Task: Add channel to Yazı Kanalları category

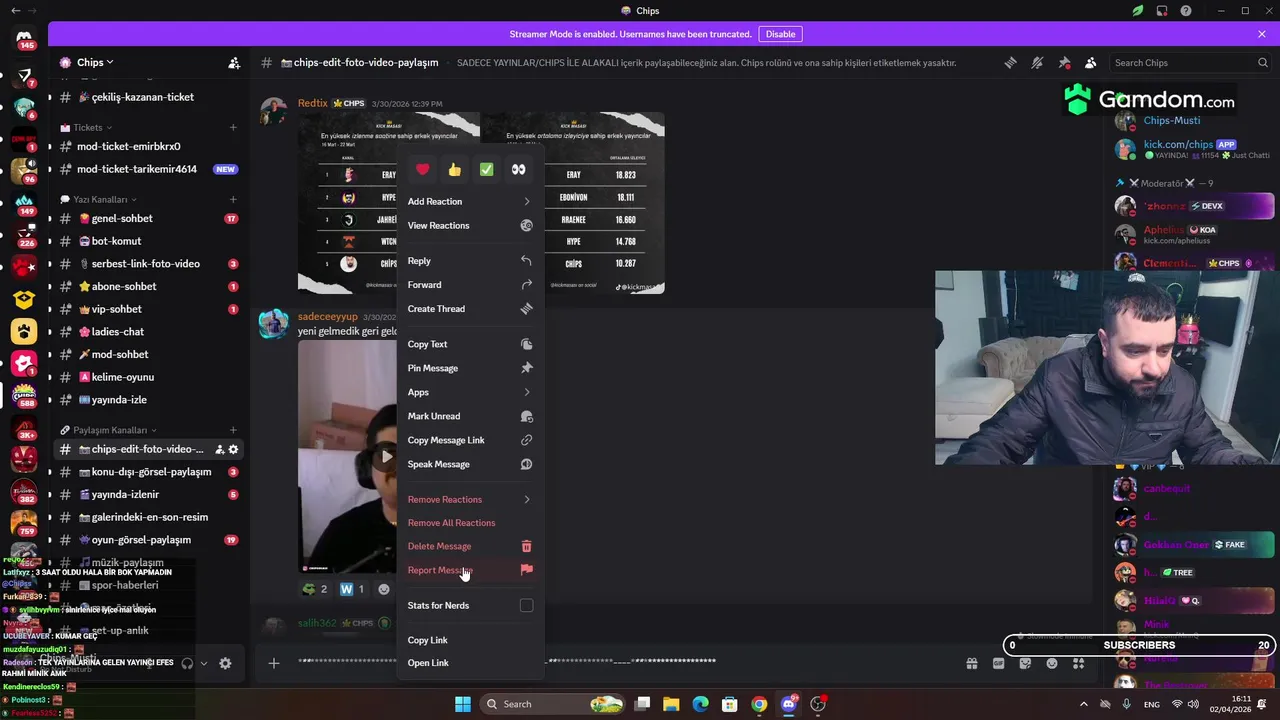Action: point(233,199)
